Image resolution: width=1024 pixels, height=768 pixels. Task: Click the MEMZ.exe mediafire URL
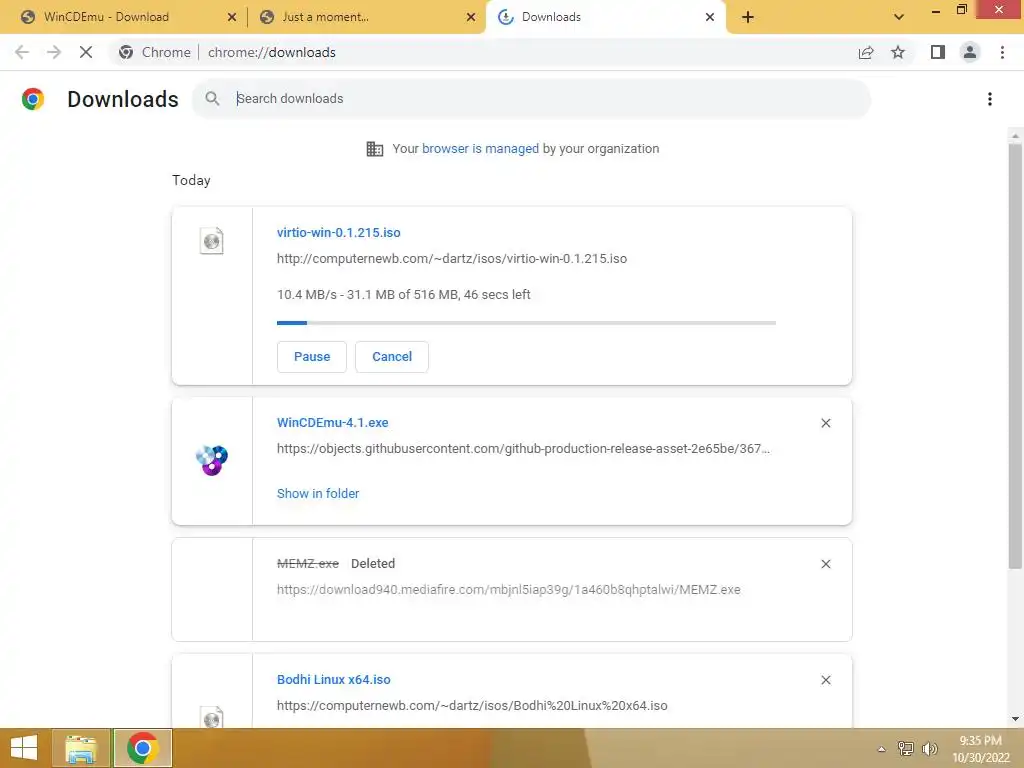[508, 590]
